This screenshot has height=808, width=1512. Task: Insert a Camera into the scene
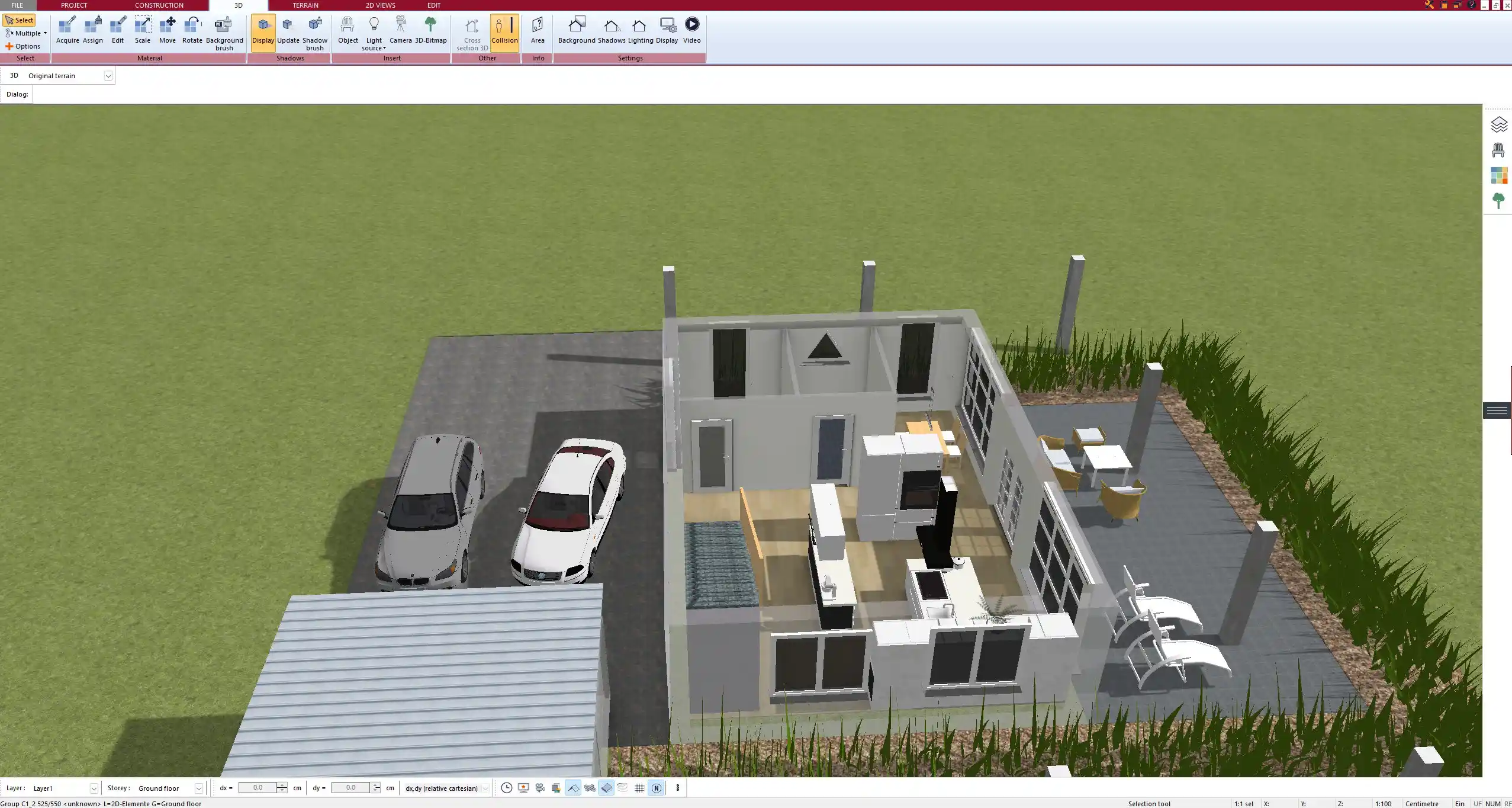[401, 31]
